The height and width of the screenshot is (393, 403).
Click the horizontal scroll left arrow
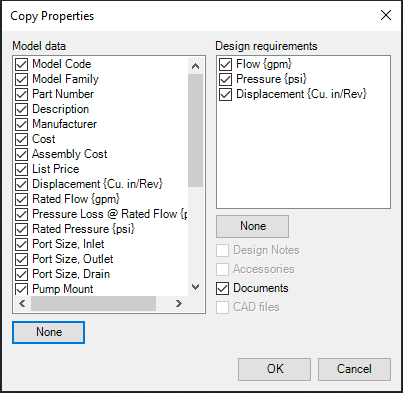(22, 303)
